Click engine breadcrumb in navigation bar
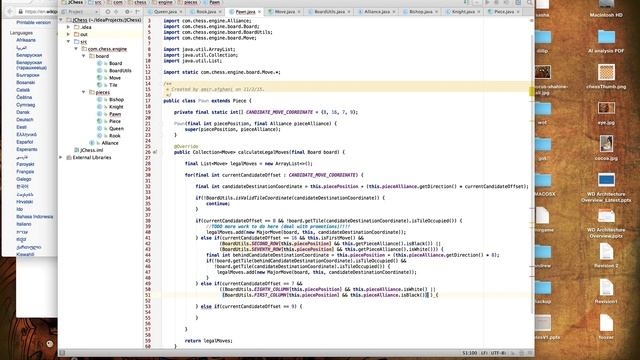Image resolution: width=640 pixels, height=360 pixels. coord(165,2)
